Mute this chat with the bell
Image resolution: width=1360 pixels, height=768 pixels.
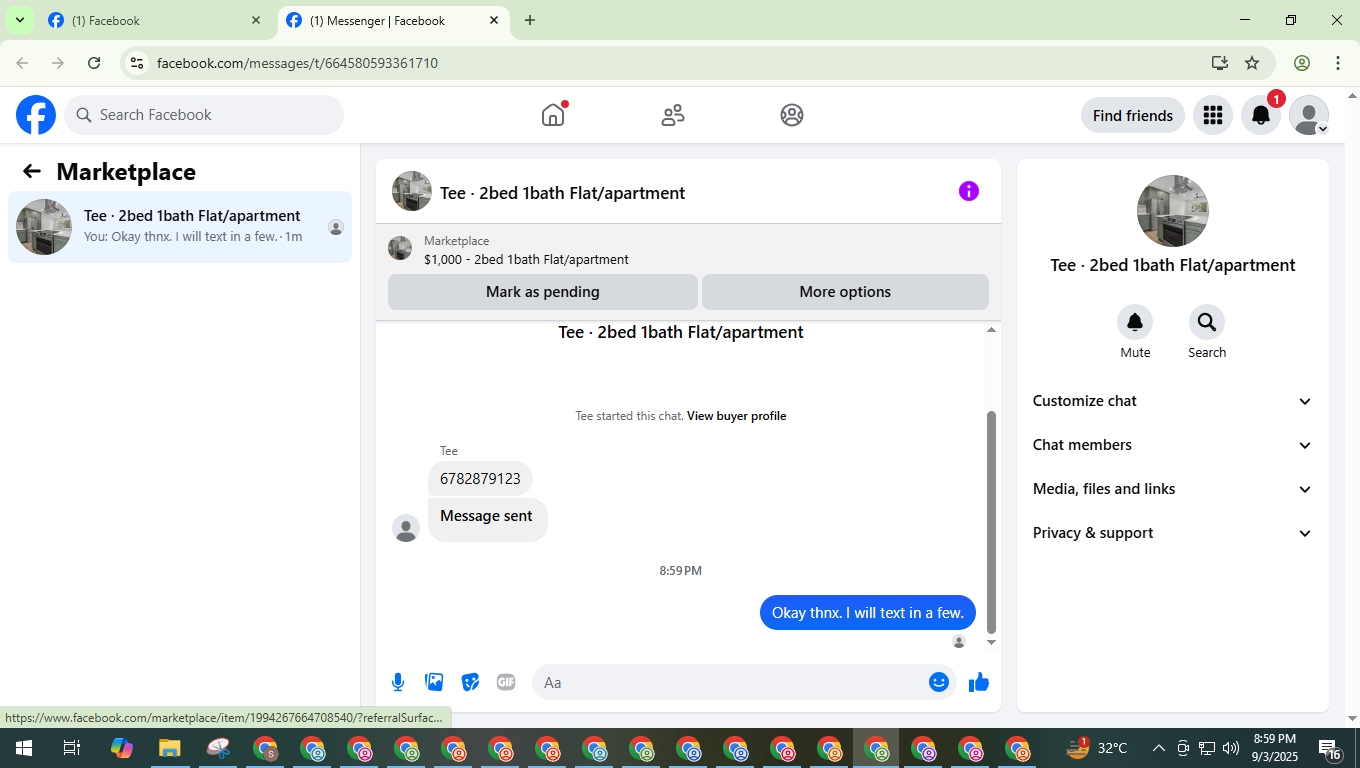pyautogui.click(x=1135, y=322)
